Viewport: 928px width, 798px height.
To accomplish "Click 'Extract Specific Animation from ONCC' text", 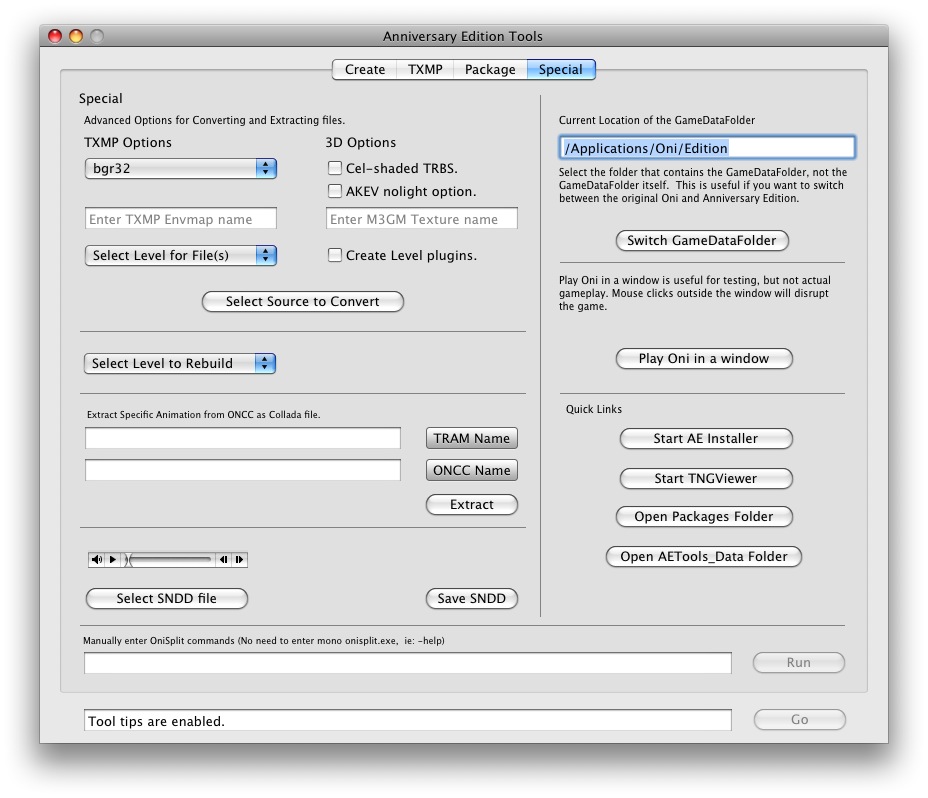I will pyautogui.click(x=204, y=414).
